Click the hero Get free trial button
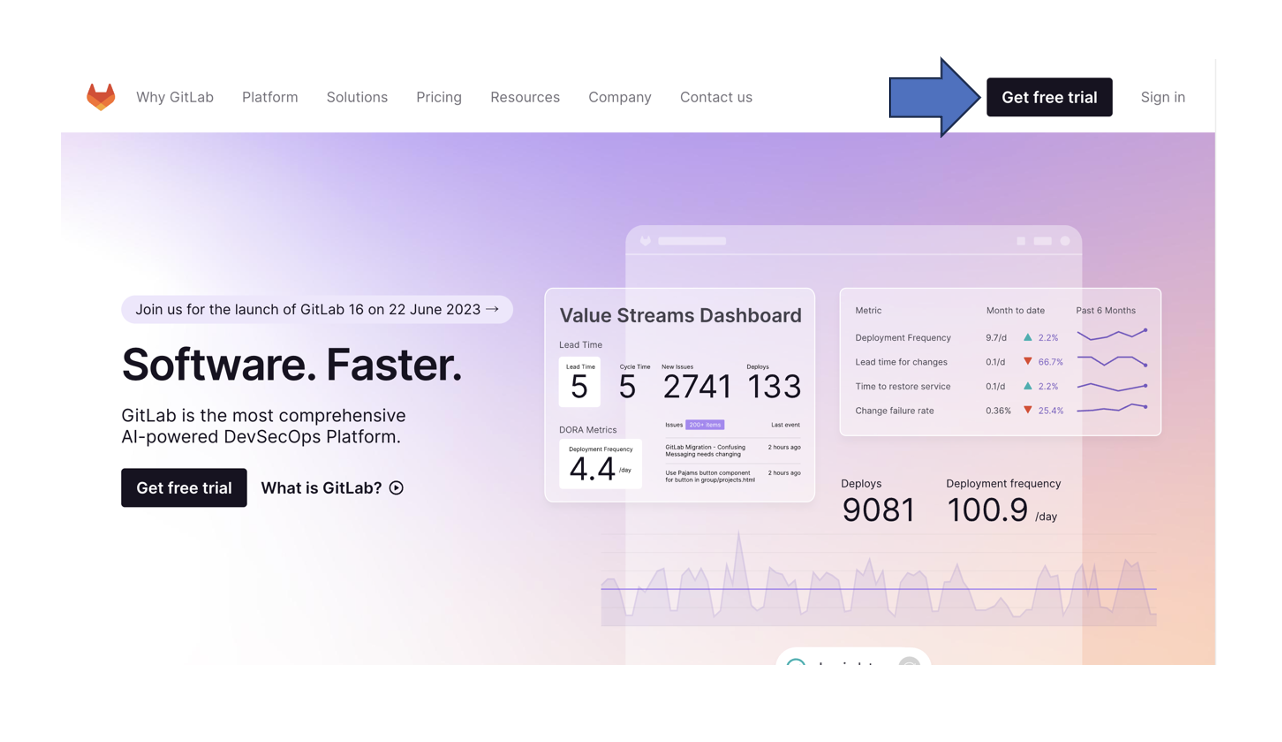The image size is (1282, 742). [184, 488]
